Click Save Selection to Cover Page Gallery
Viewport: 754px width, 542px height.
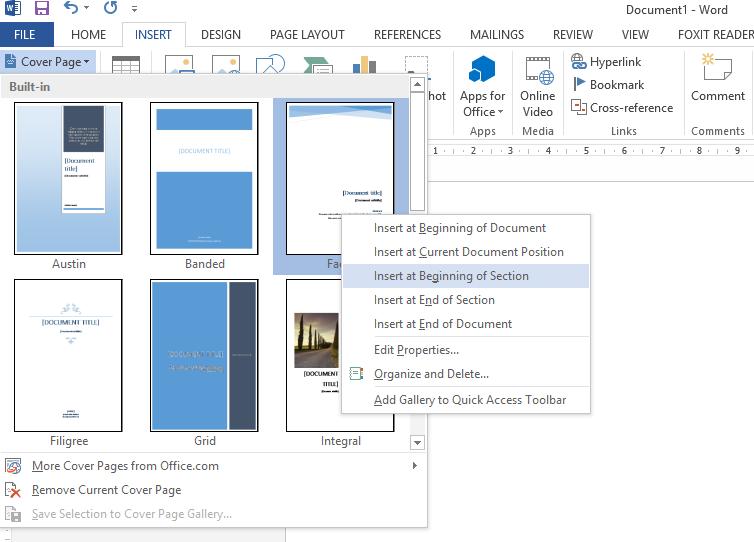214,514
